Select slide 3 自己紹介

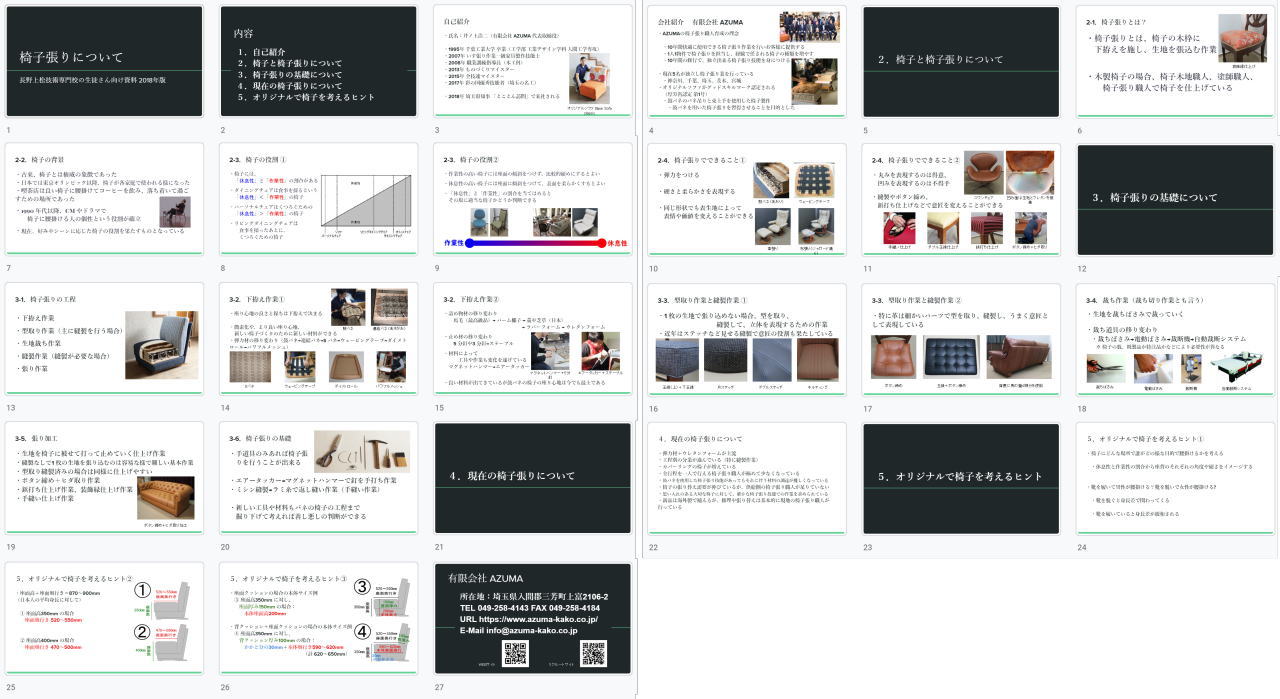(533, 62)
